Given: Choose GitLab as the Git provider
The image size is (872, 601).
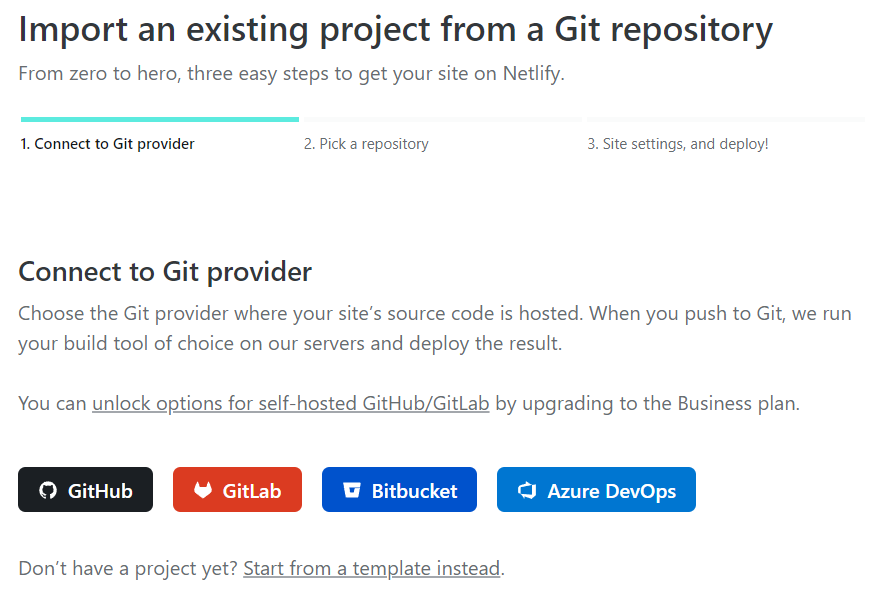Looking at the screenshot, I should pyautogui.click(x=251, y=491).
